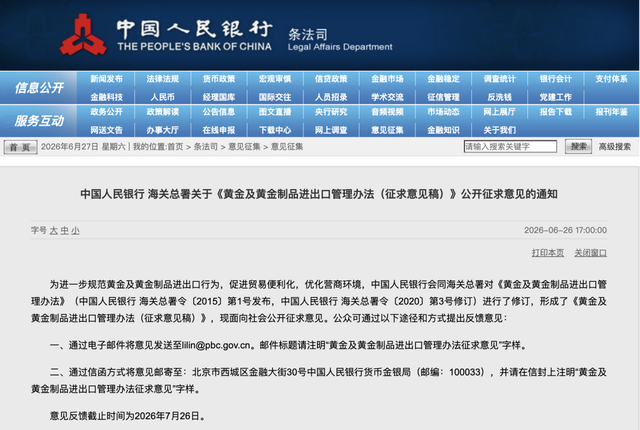Navigate to 金融市场

pos(387,79)
